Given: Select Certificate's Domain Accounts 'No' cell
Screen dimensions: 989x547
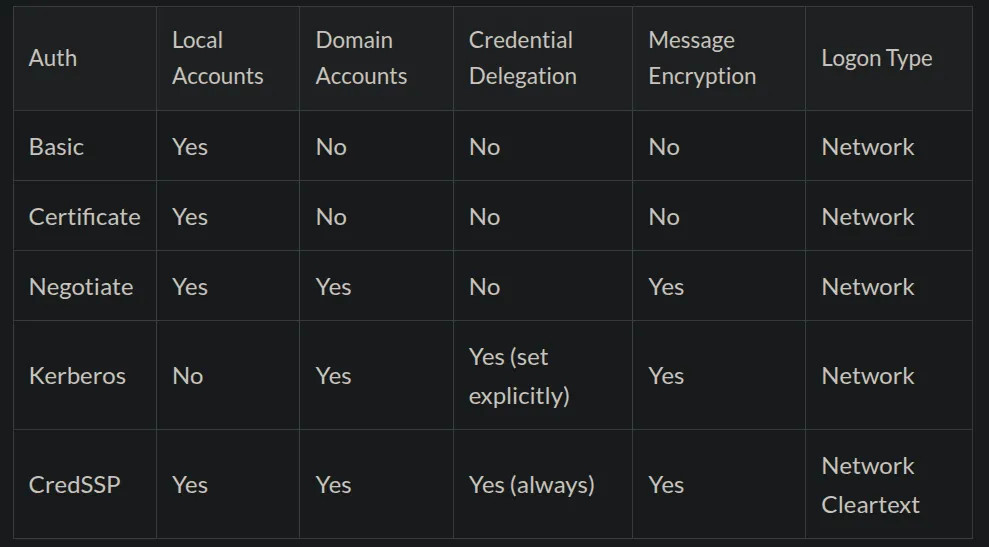Looking at the screenshot, I should 377,216.
